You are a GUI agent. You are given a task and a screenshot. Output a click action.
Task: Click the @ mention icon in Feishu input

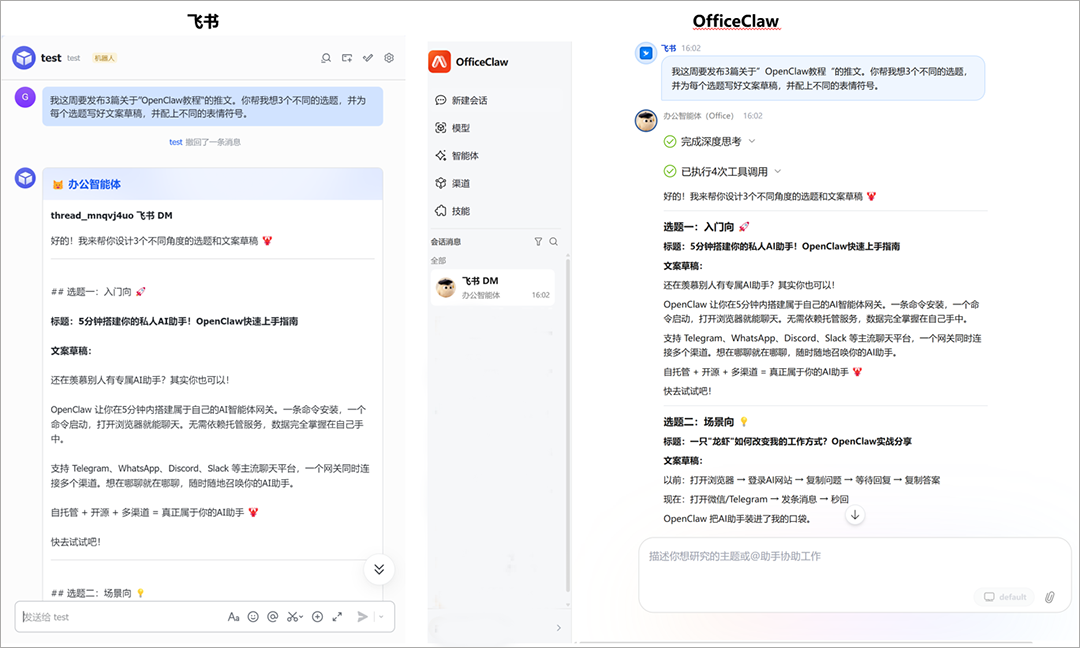point(273,617)
